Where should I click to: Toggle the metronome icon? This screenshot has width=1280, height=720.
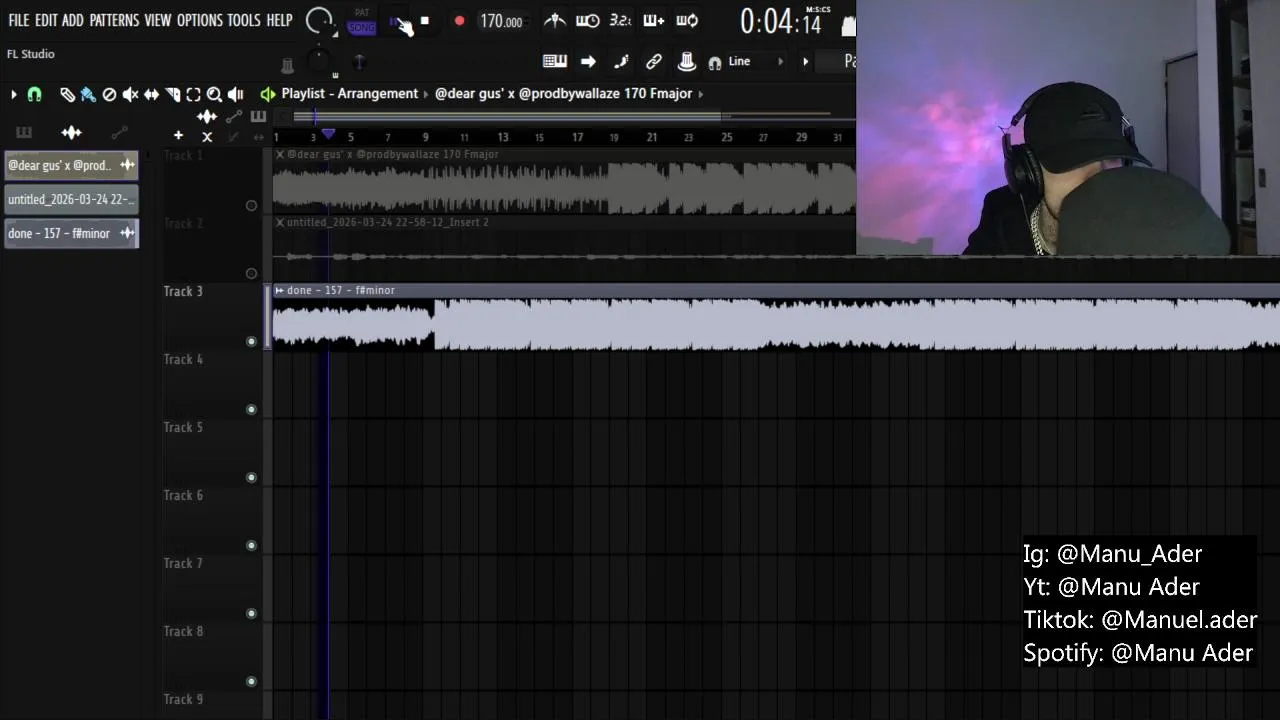click(555, 20)
